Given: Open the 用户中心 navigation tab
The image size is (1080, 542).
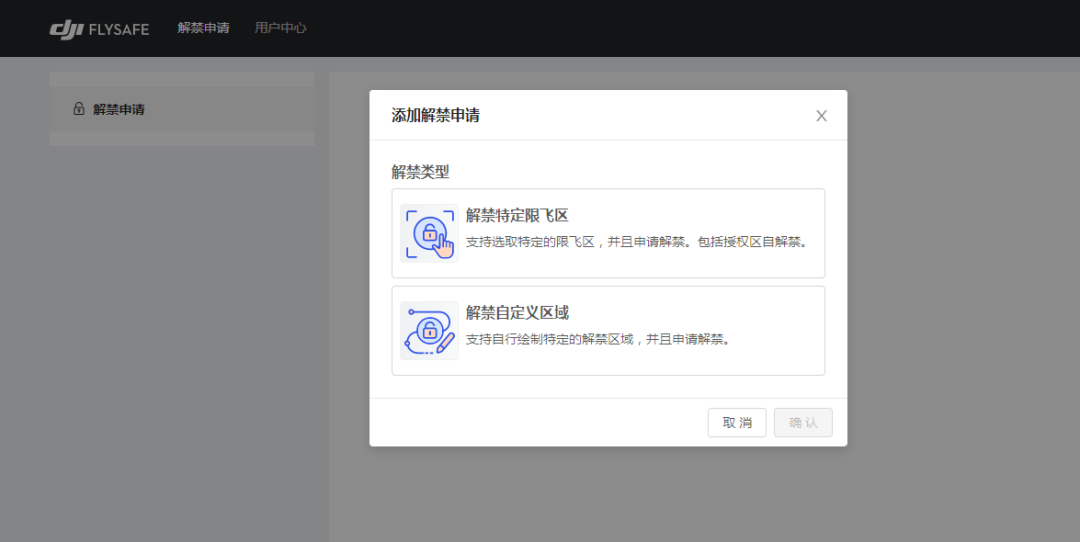Looking at the screenshot, I should [x=280, y=28].
